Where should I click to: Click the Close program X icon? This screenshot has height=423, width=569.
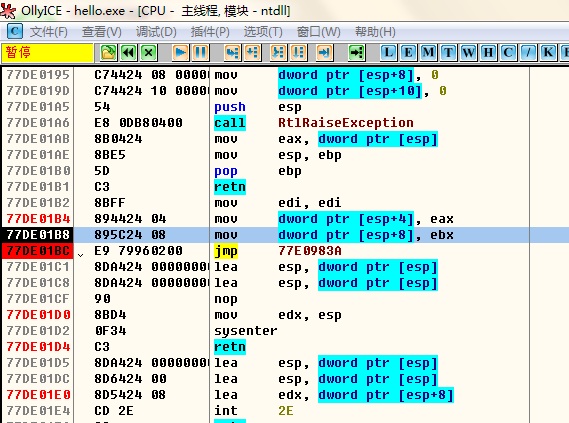tap(149, 53)
